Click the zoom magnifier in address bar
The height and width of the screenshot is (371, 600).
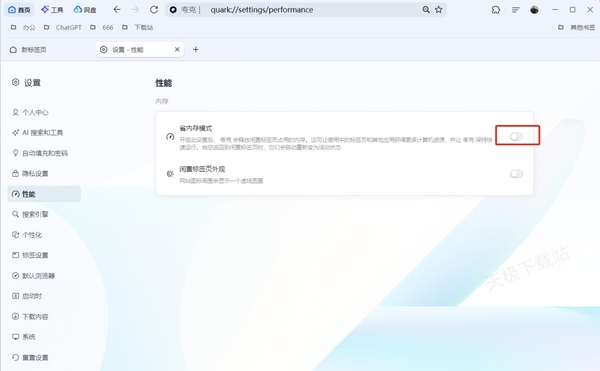pyautogui.click(x=426, y=10)
